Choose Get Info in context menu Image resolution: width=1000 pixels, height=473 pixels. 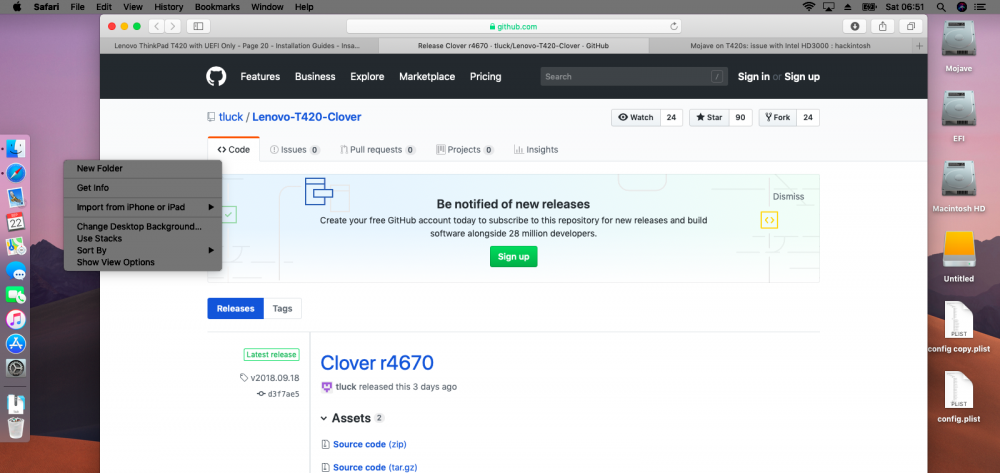143,188
